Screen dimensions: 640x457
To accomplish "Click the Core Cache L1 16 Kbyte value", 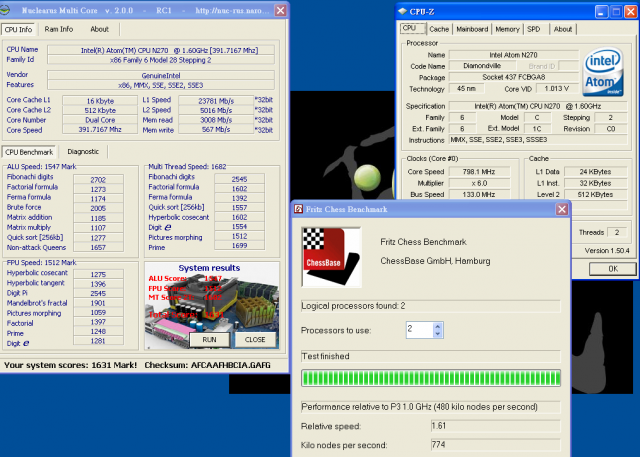I will (100, 101).
